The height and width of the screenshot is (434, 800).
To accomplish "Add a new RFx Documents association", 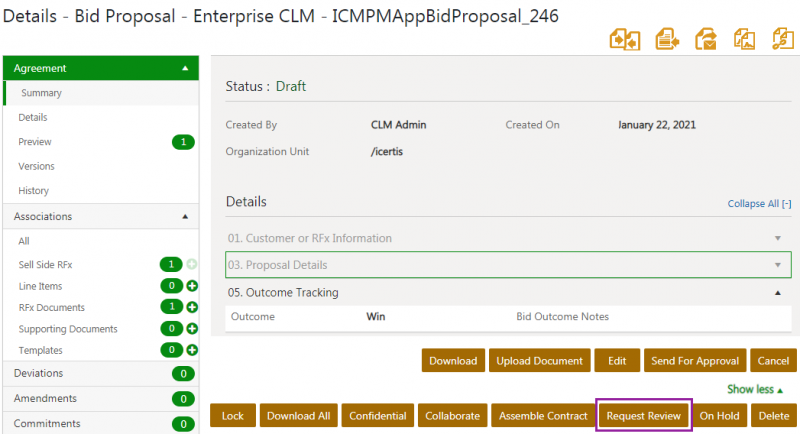I will pos(192,307).
